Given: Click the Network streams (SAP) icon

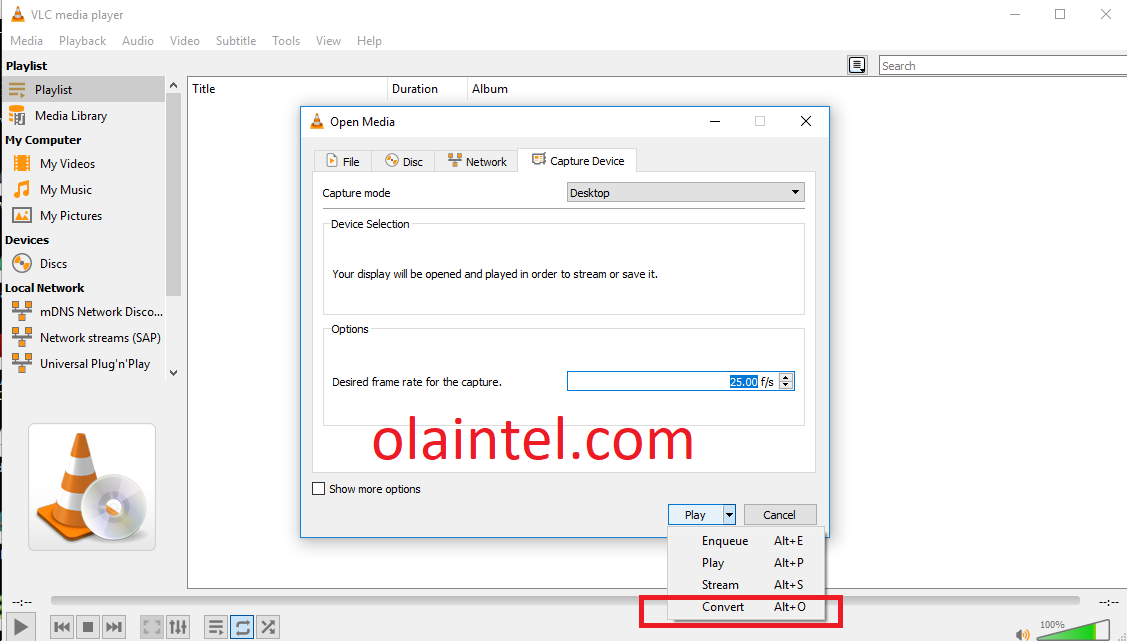Looking at the screenshot, I should click(x=22, y=337).
